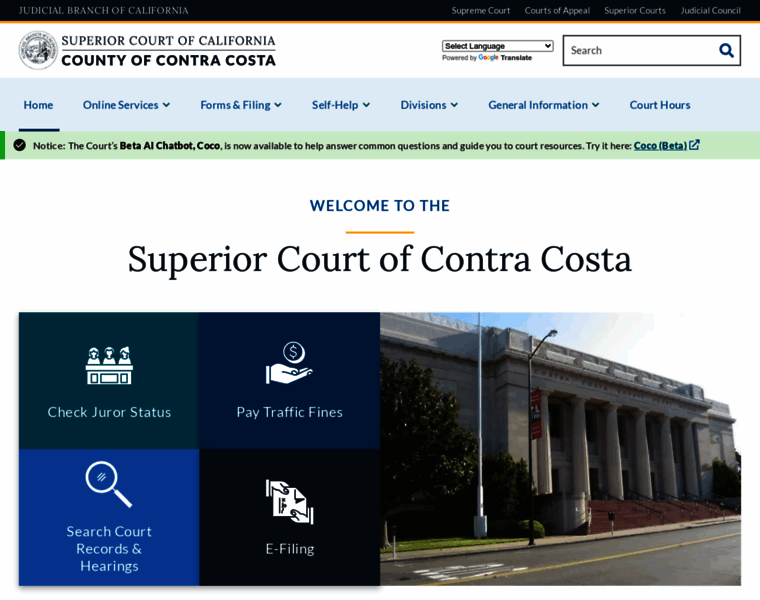Click the County of Contra Costa title text

(168, 60)
